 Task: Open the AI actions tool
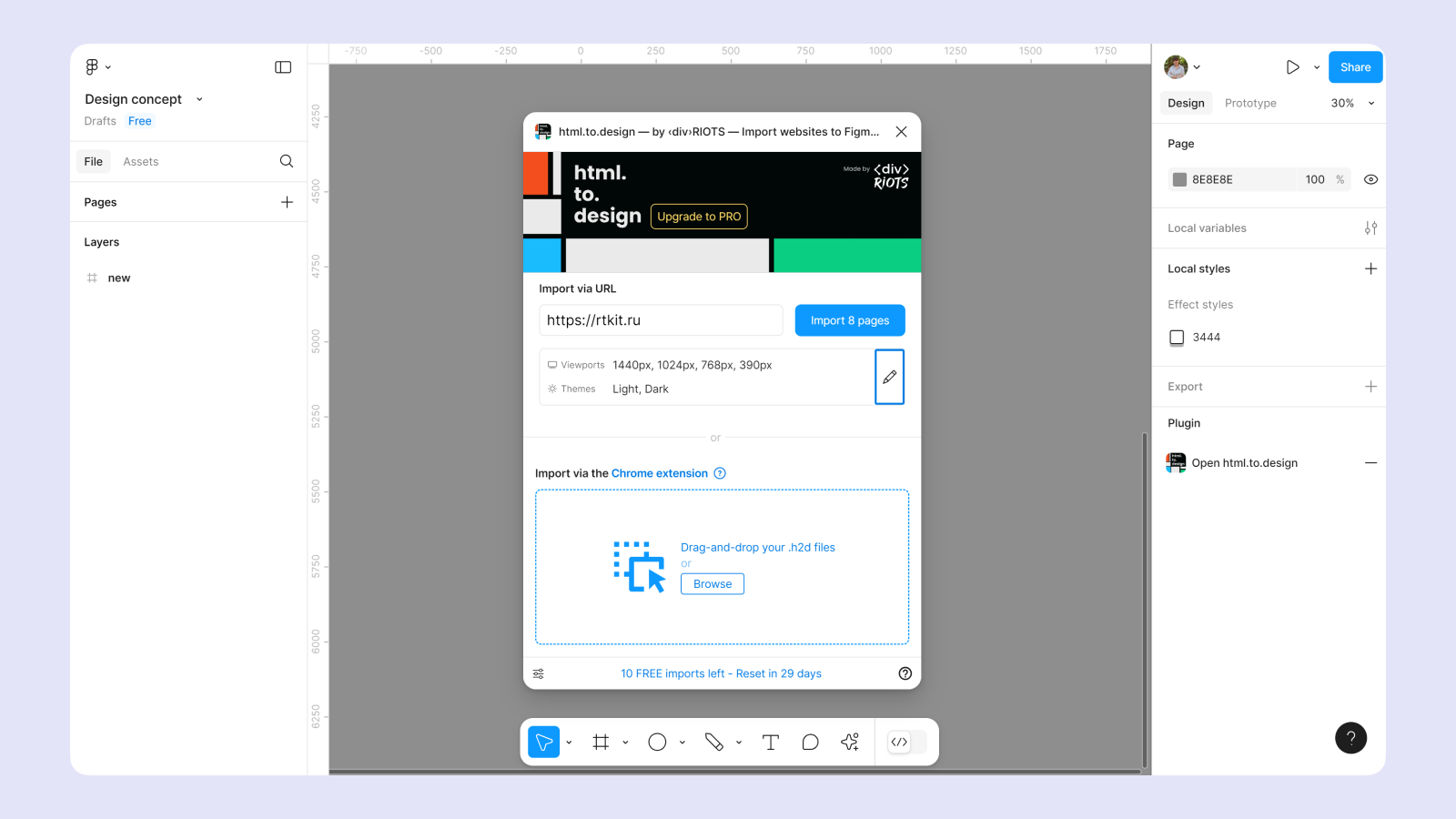pyautogui.click(x=850, y=743)
